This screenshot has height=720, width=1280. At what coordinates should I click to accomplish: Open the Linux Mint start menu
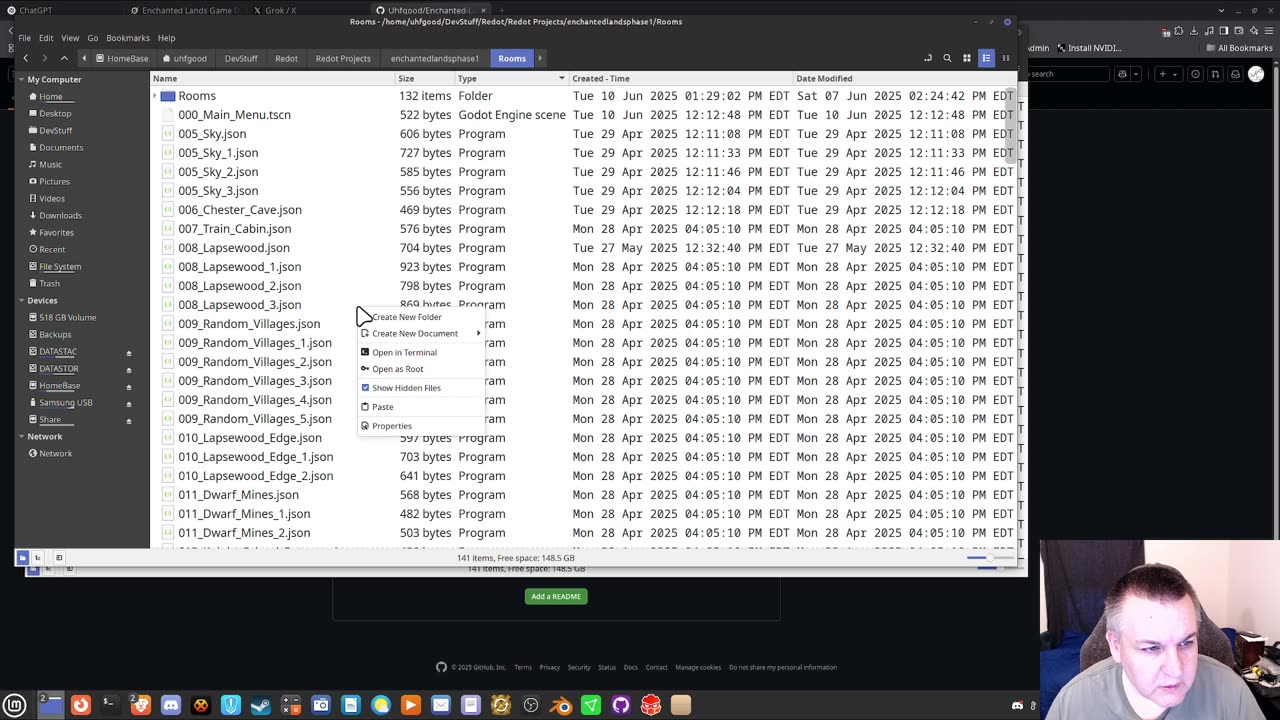(15, 705)
